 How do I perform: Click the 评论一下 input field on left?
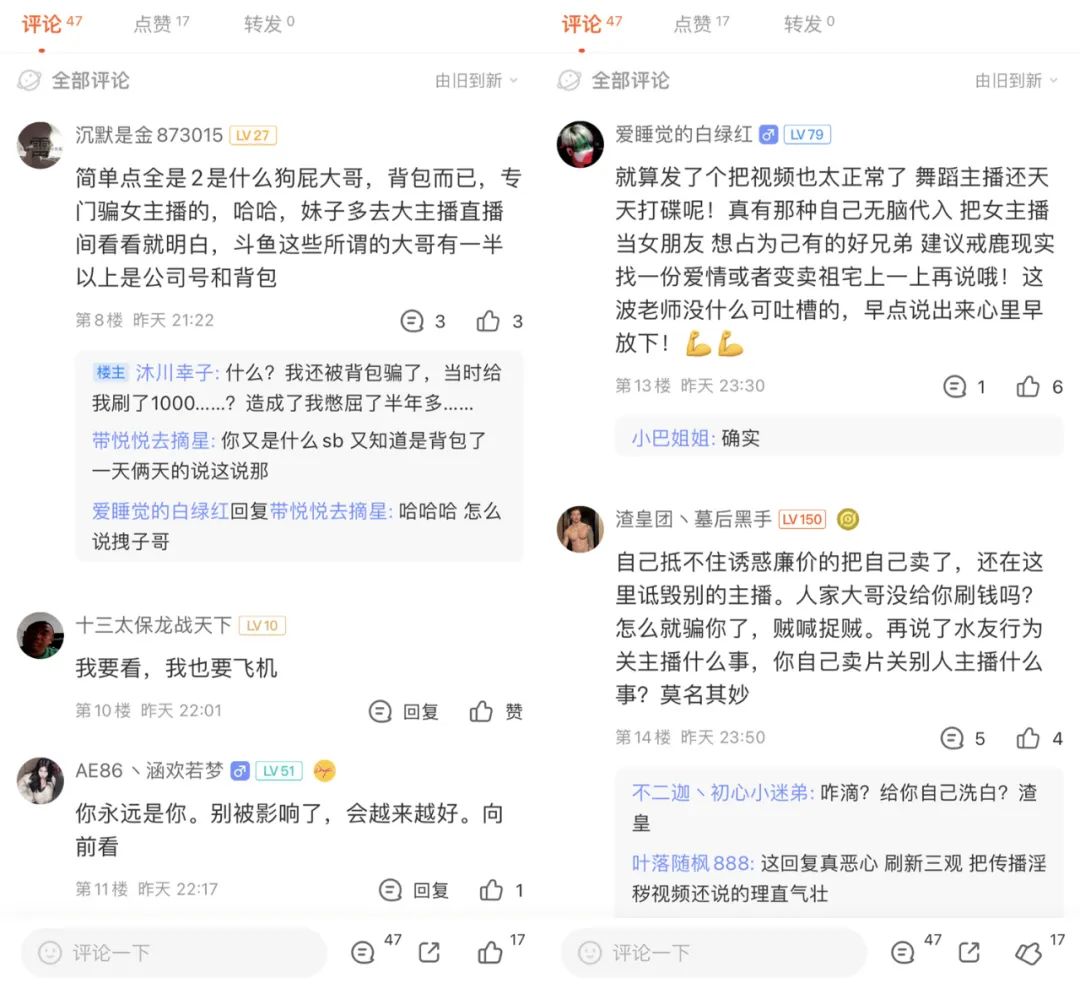point(174,952)
